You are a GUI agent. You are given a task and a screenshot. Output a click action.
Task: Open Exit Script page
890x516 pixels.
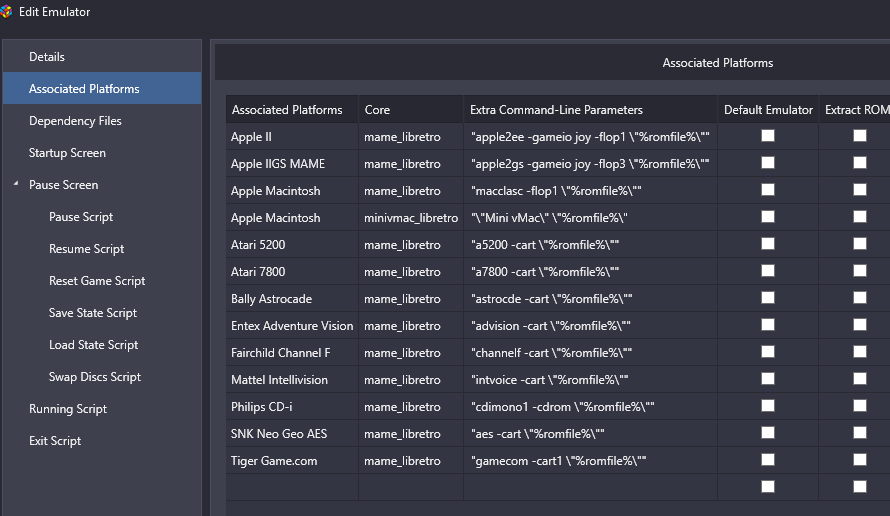54,441
